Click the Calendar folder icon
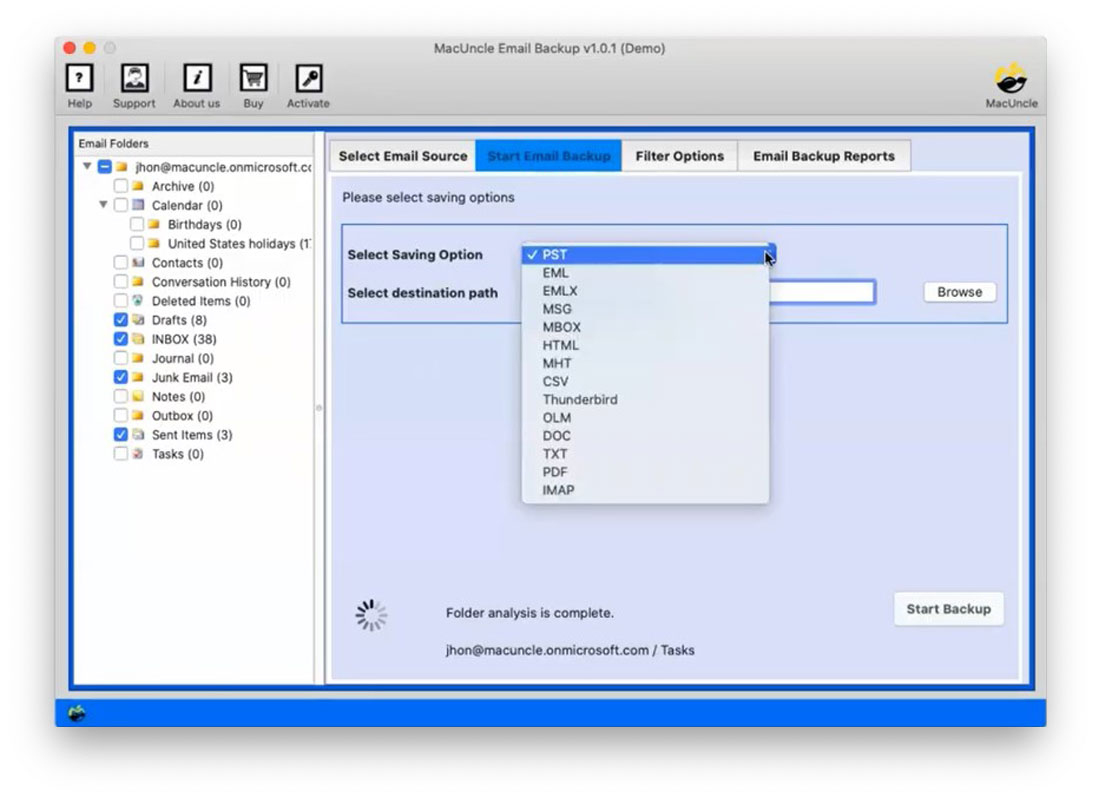Image resolution: width=1096 pixels, height=799 pixels. (138, 205)
